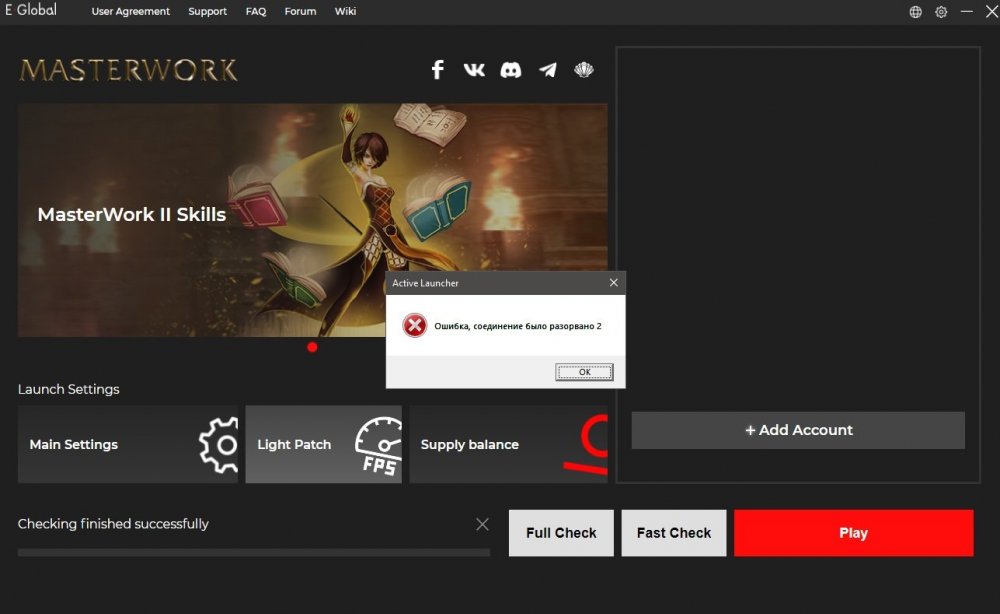This screenshot has width=1000, height=614.
Task: Click the red Play button
Action: 853,533
